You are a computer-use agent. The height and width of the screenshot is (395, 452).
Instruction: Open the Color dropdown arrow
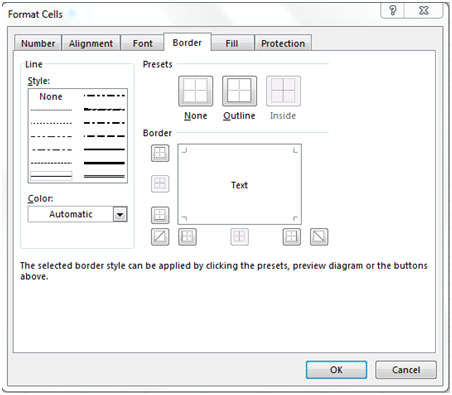[x=120, y=214]
